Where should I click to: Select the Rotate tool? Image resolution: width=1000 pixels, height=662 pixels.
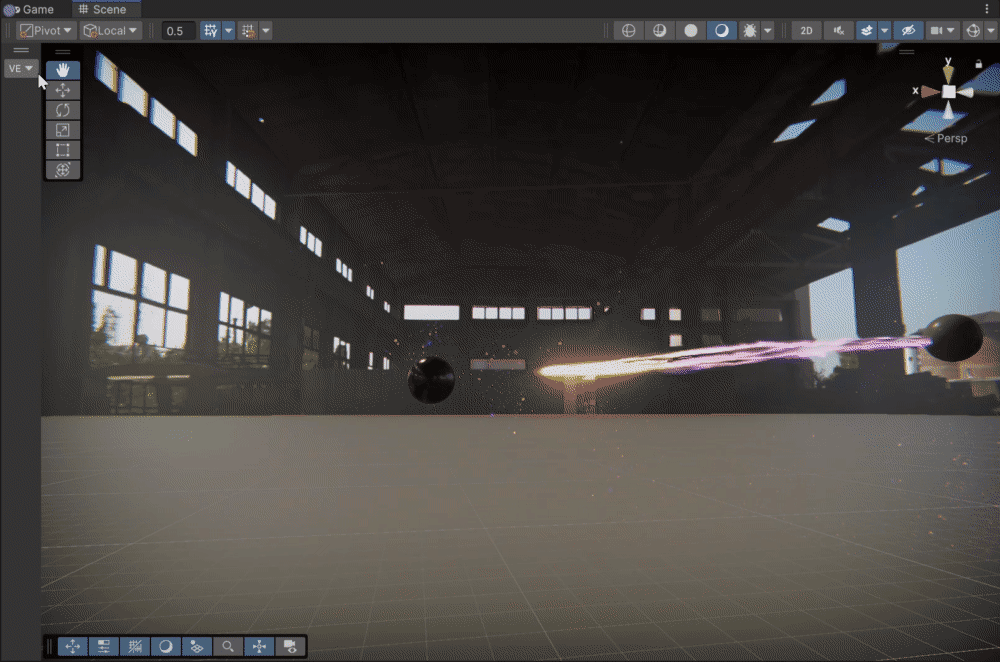pyautogui.click(x=62, y=110)
